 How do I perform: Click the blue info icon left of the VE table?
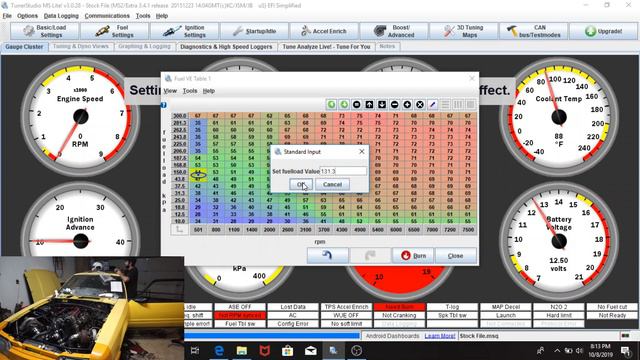tap(164, 105)
